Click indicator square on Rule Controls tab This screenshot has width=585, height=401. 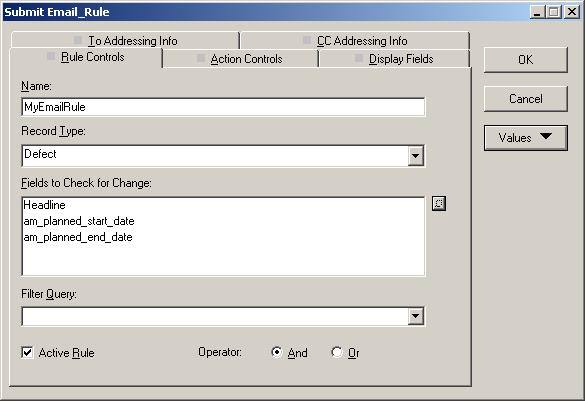51,56
